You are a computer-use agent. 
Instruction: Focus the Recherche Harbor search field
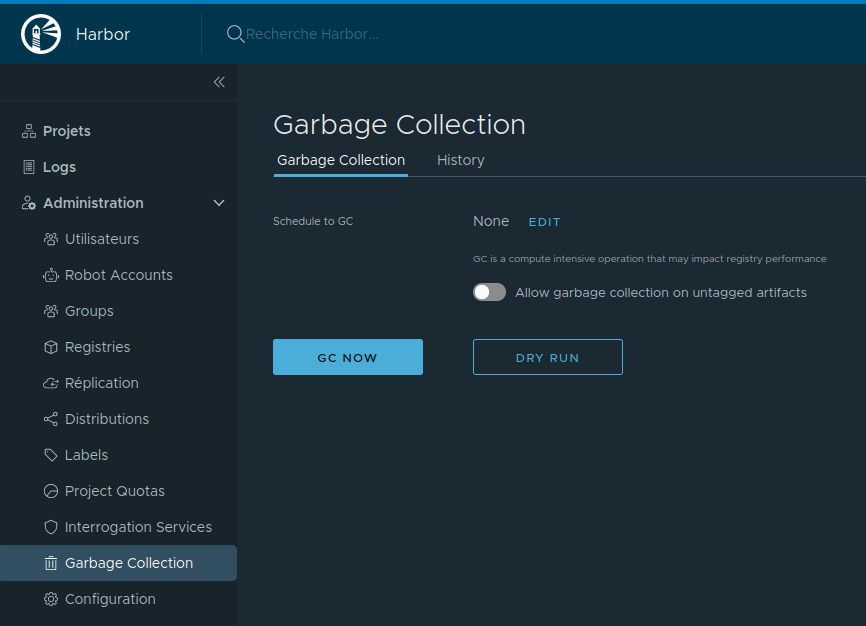tap(312, 34)
